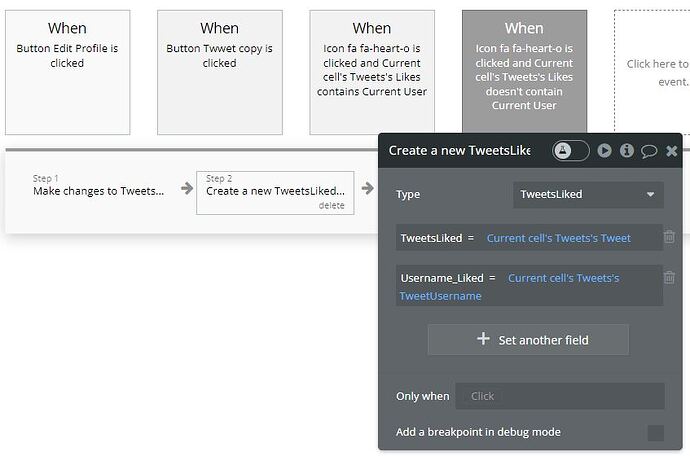The image size is (690, 456).
Task: Select the Button Twwet copy is clicked event
Action: click(220, 73)
